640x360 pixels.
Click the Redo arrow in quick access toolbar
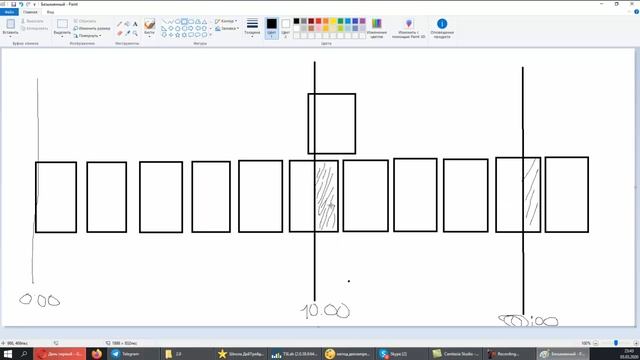(x=28, y=4)
